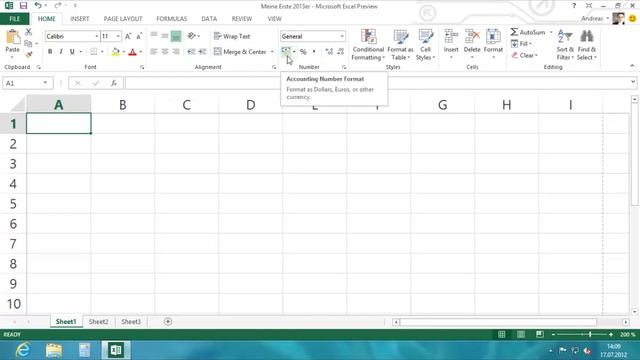
Task: Click the Insert Function fx icon
Action: point(113,83)
